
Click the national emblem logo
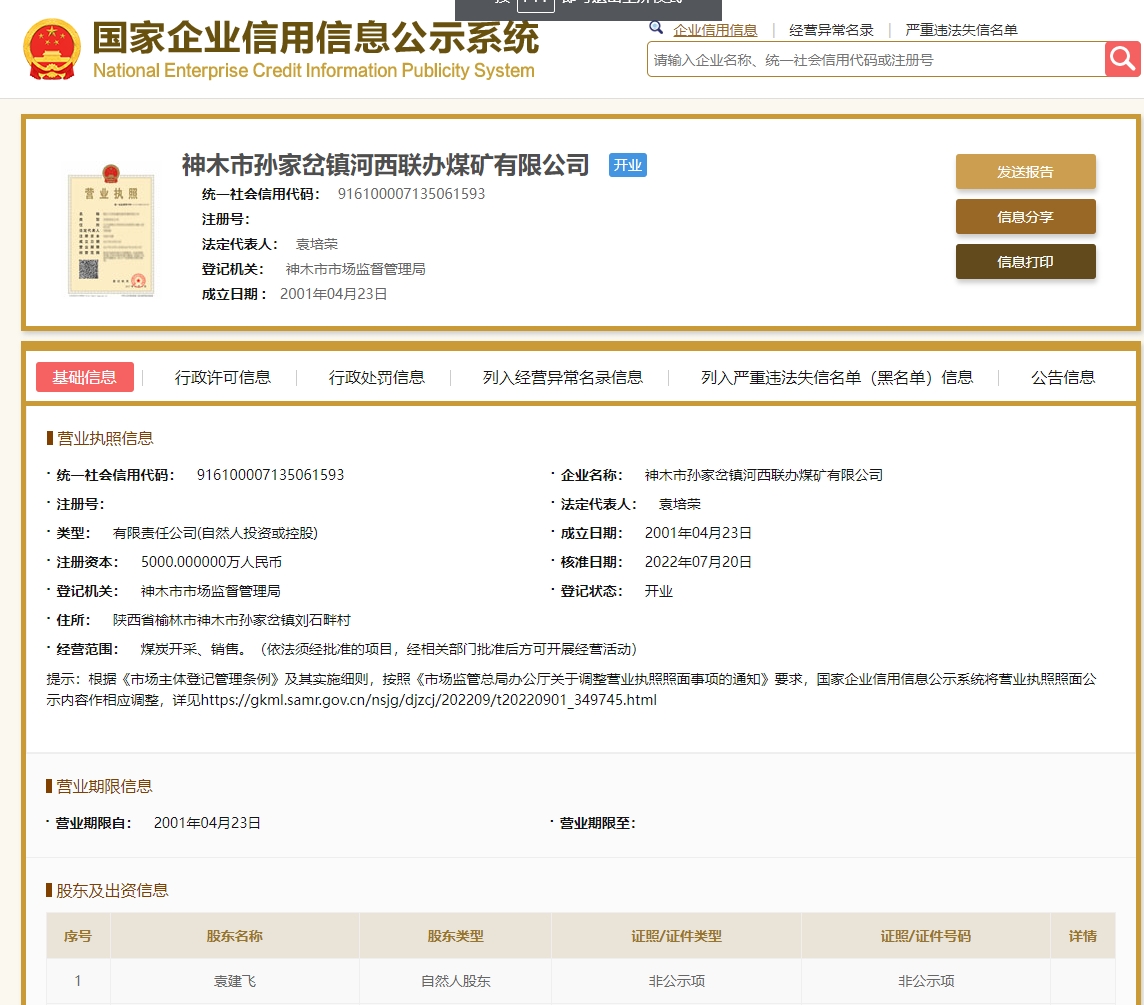(52, 49)
